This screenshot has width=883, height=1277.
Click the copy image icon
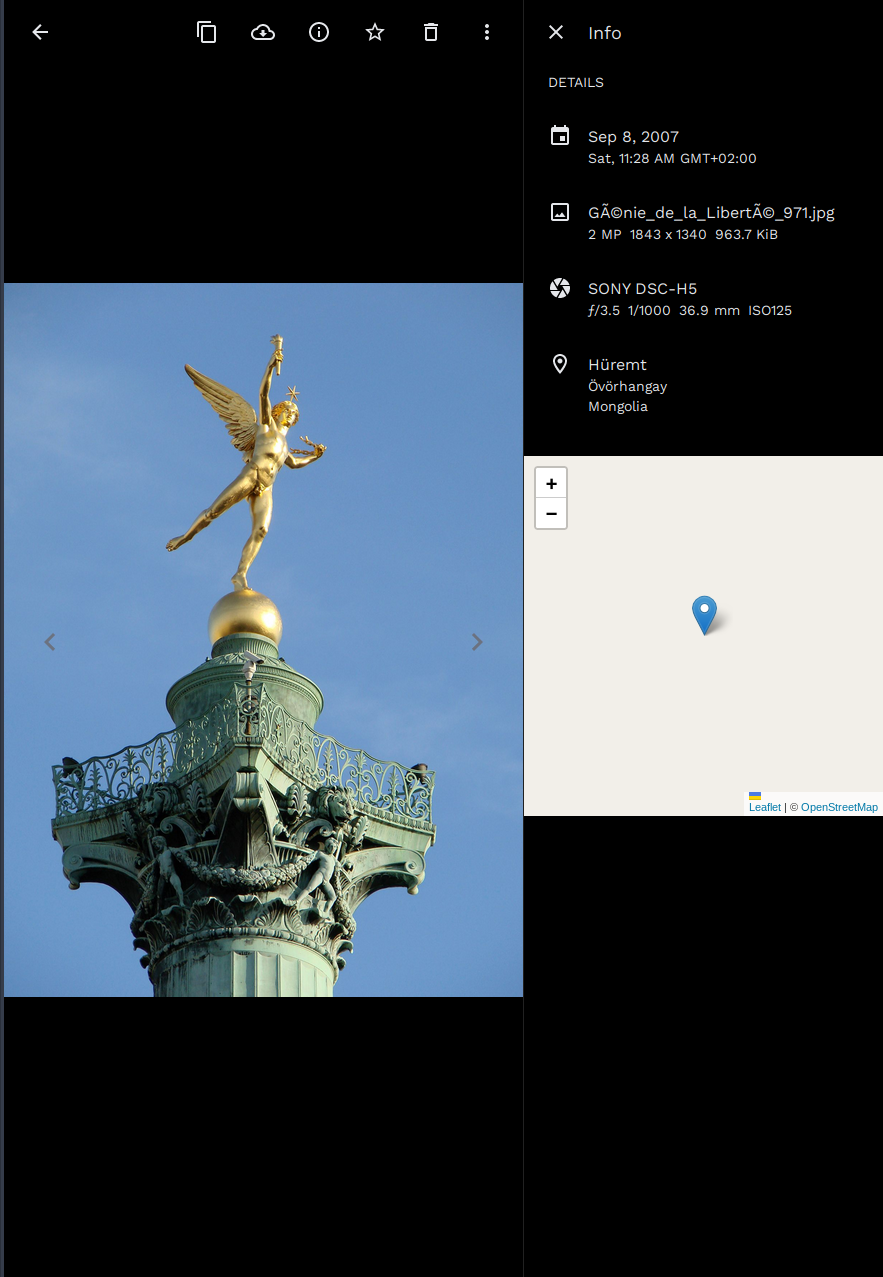point(207,32)
